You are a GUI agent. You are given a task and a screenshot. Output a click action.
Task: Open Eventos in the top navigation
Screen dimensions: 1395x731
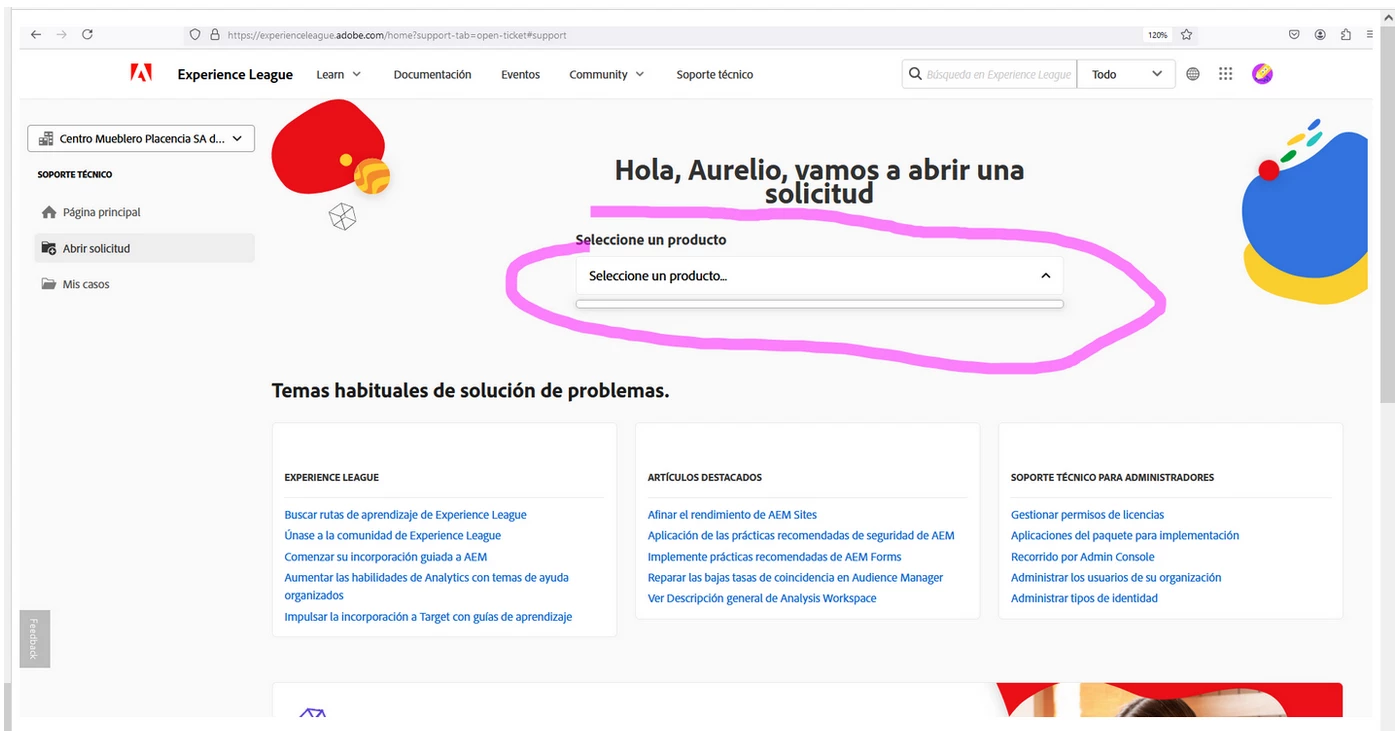coord(520,74)
